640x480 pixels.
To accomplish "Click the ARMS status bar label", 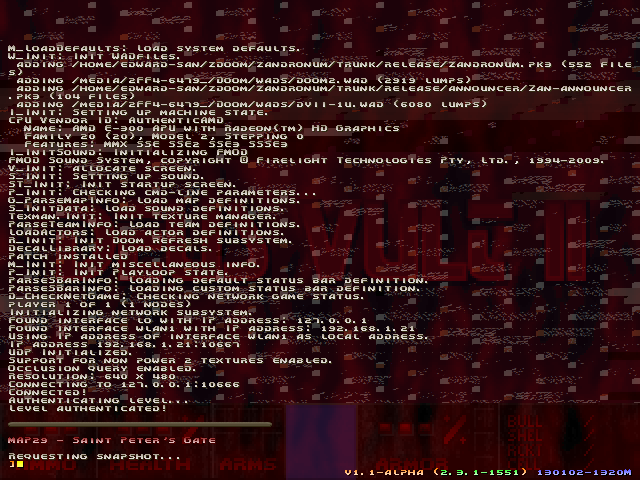I will pos(248,464).
